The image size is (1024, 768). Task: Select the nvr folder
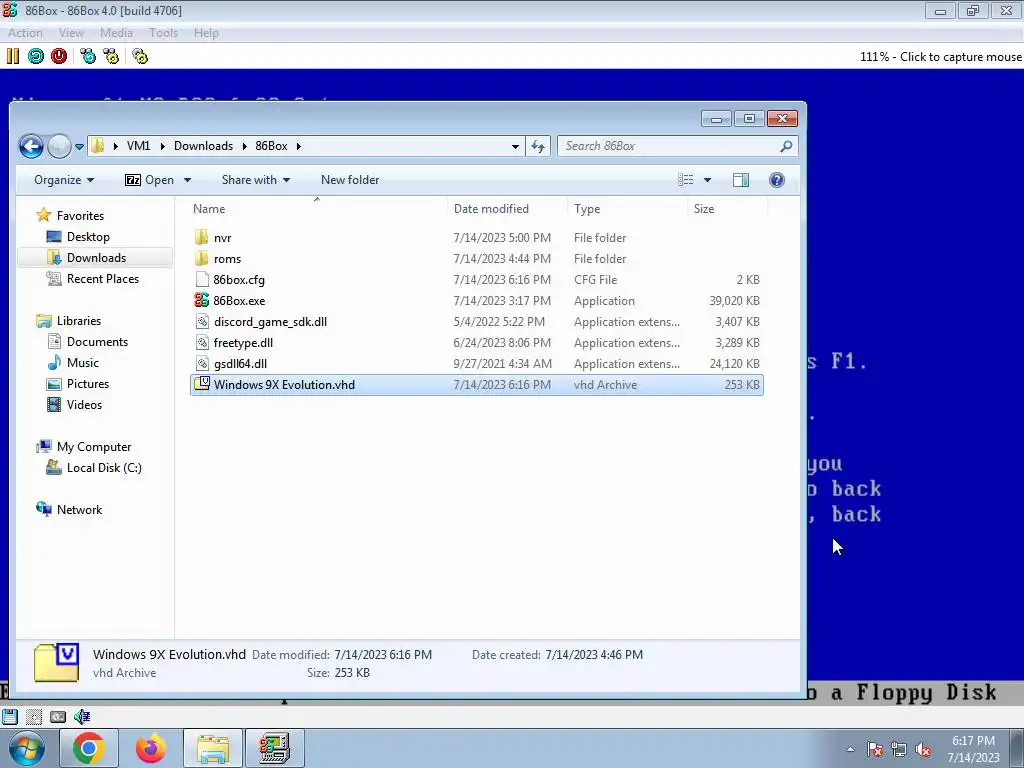pos(477,238)
